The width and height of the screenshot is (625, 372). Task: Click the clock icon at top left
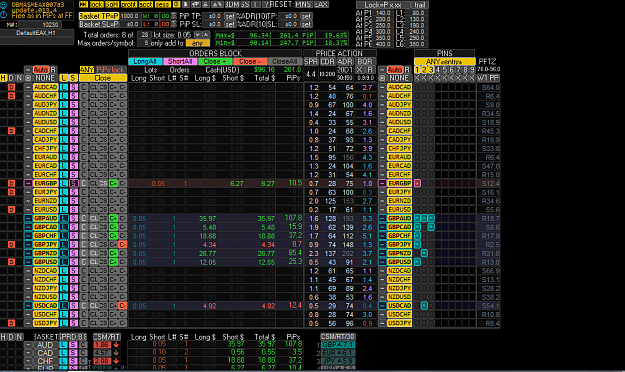click(4, 15)
